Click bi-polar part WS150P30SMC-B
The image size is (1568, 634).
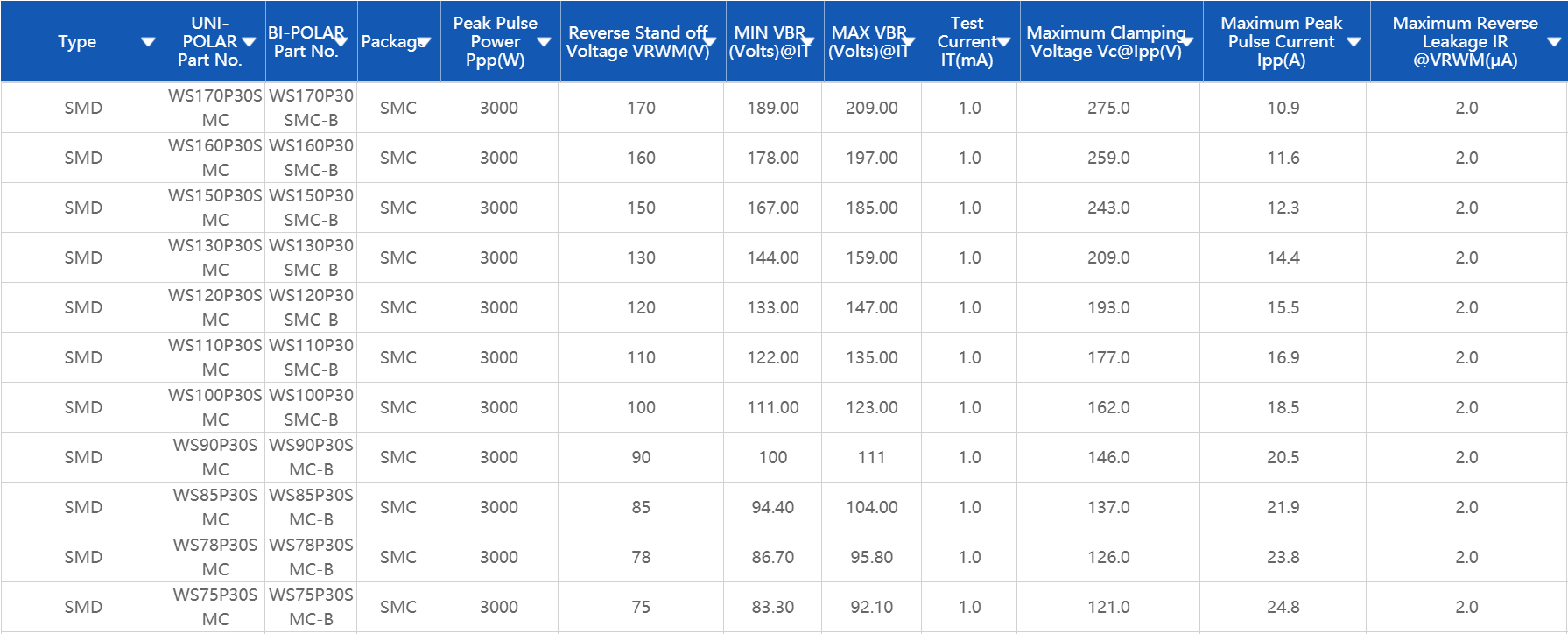click(x=311, y=208)
